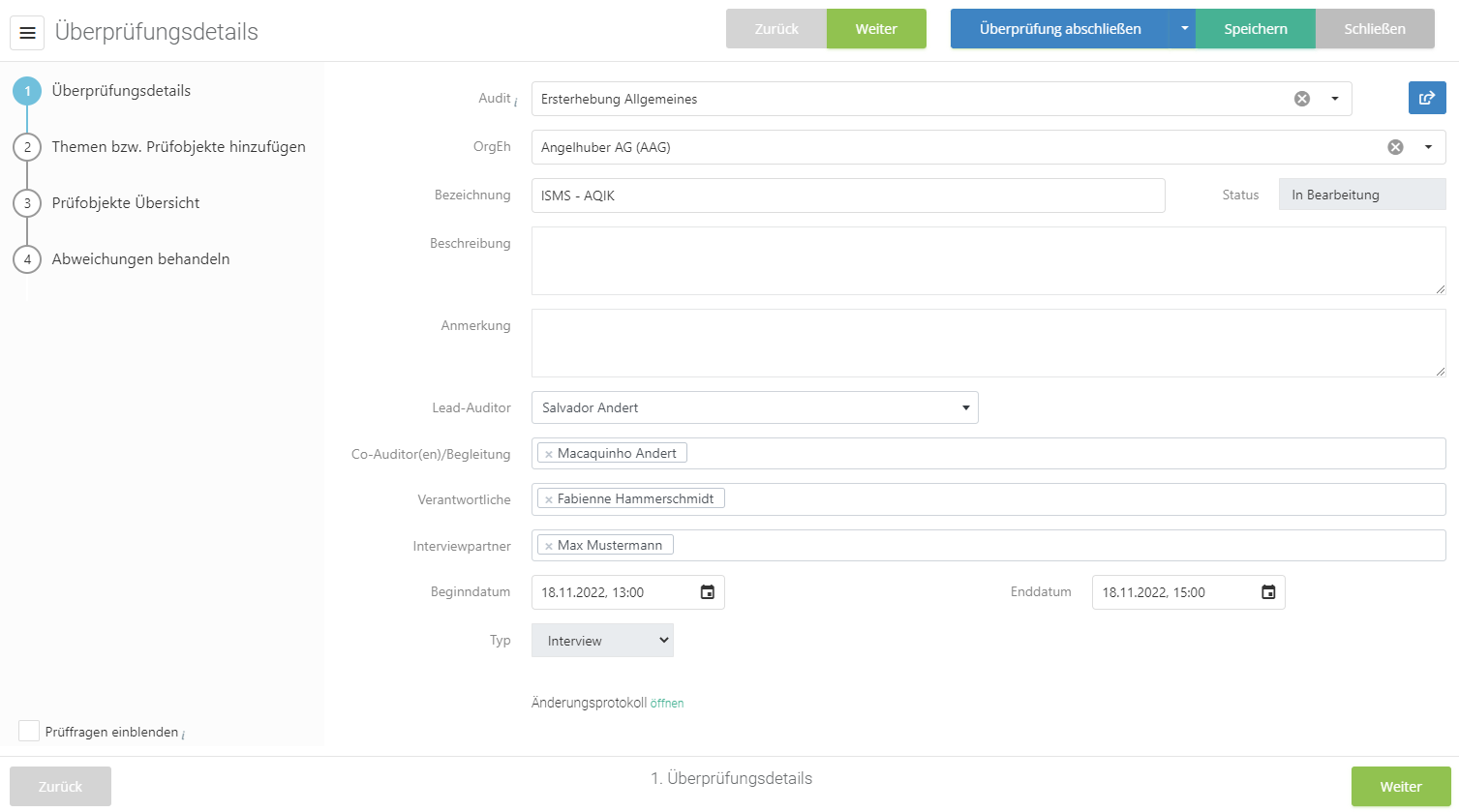Expand the Audit dropdown list

(1335, 99)
